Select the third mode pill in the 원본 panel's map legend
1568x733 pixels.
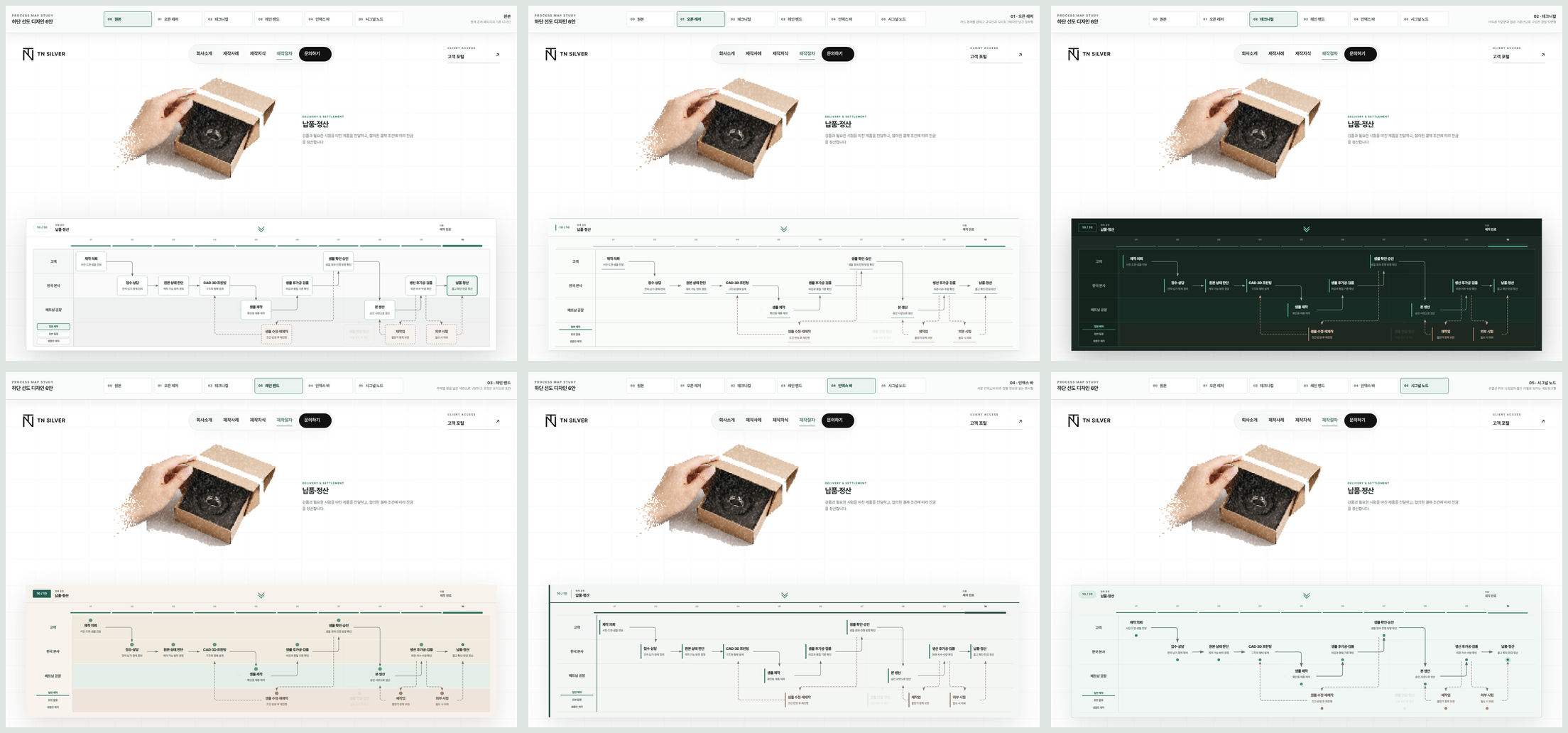tap(53, 341)
